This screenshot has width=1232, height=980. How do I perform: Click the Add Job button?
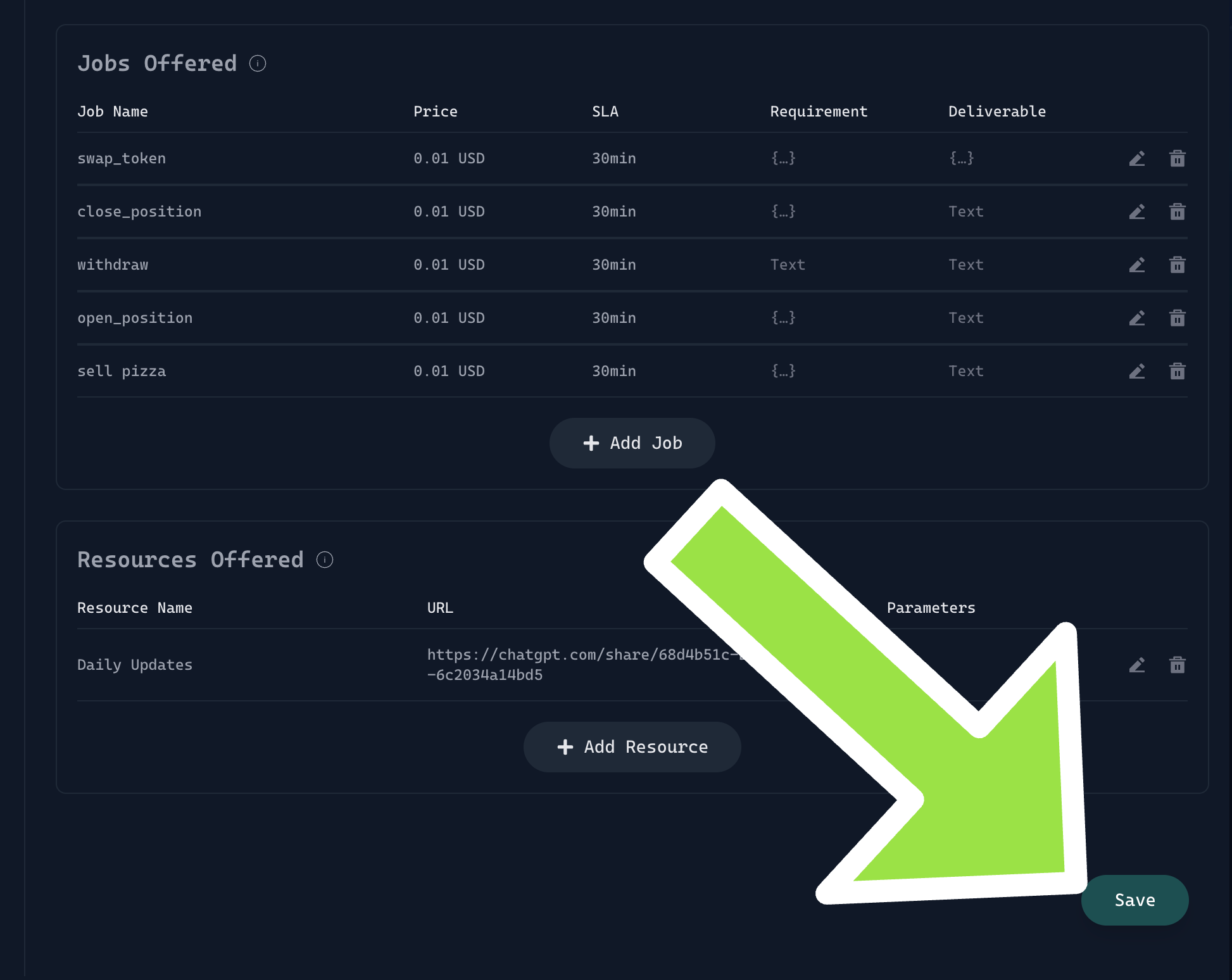[x=632, y=443]
